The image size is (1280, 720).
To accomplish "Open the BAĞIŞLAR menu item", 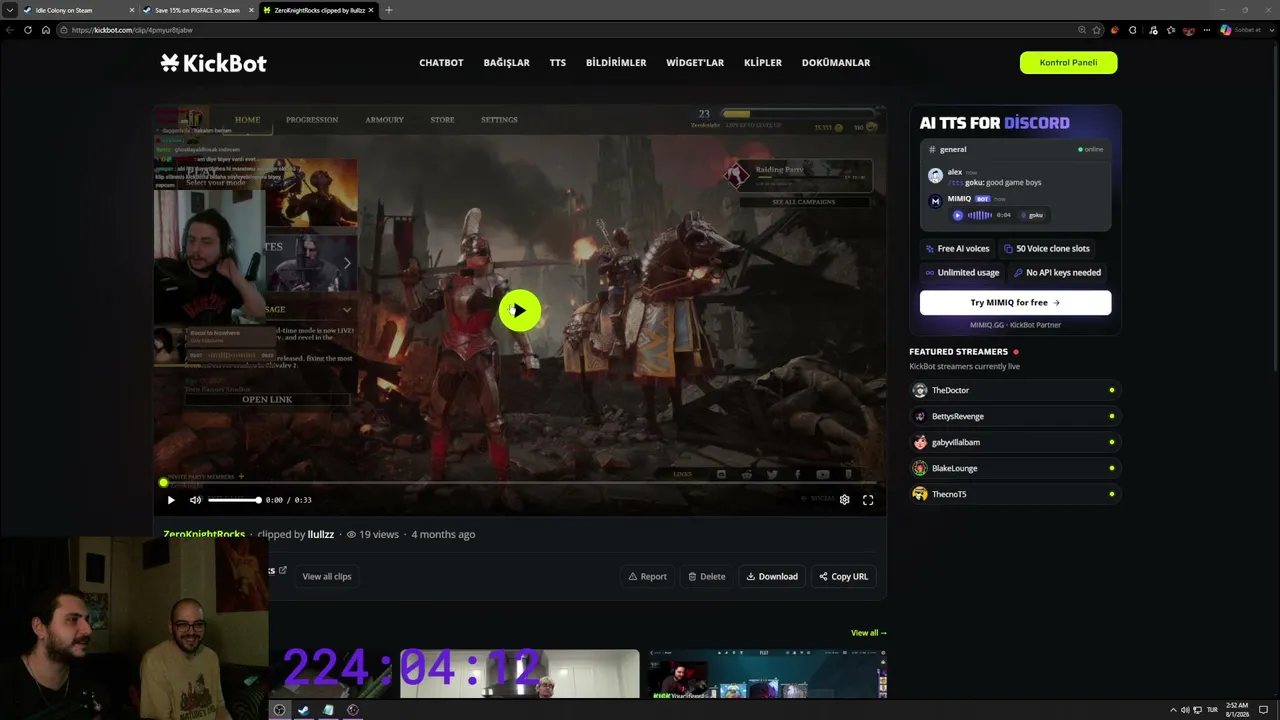I will [x=506, y=62].
